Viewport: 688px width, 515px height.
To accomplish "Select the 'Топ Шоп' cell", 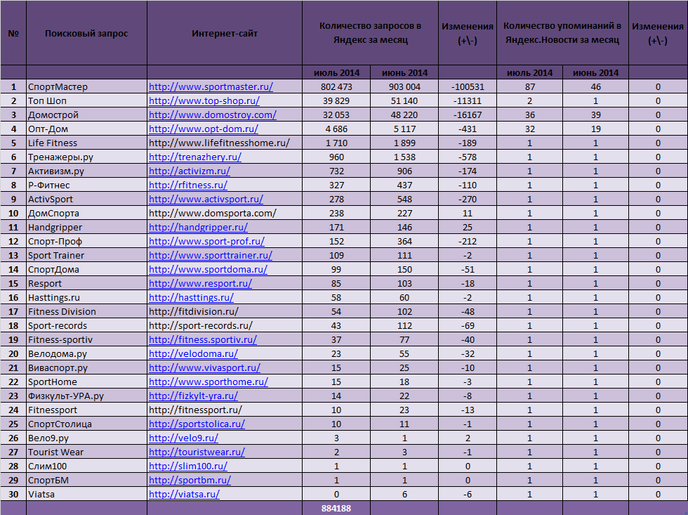I will point(86,101).
